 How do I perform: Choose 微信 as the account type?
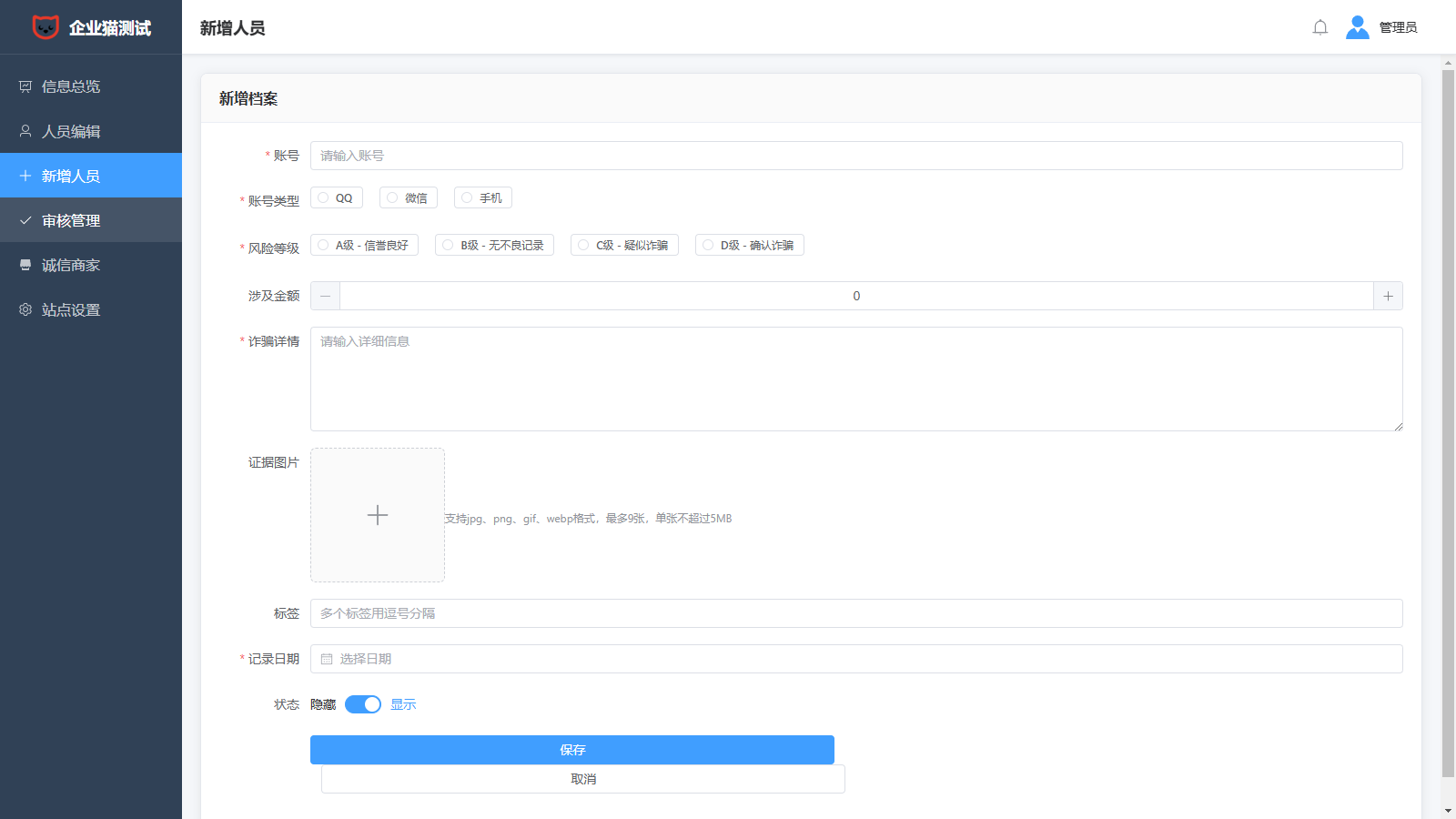coord(393,197)
